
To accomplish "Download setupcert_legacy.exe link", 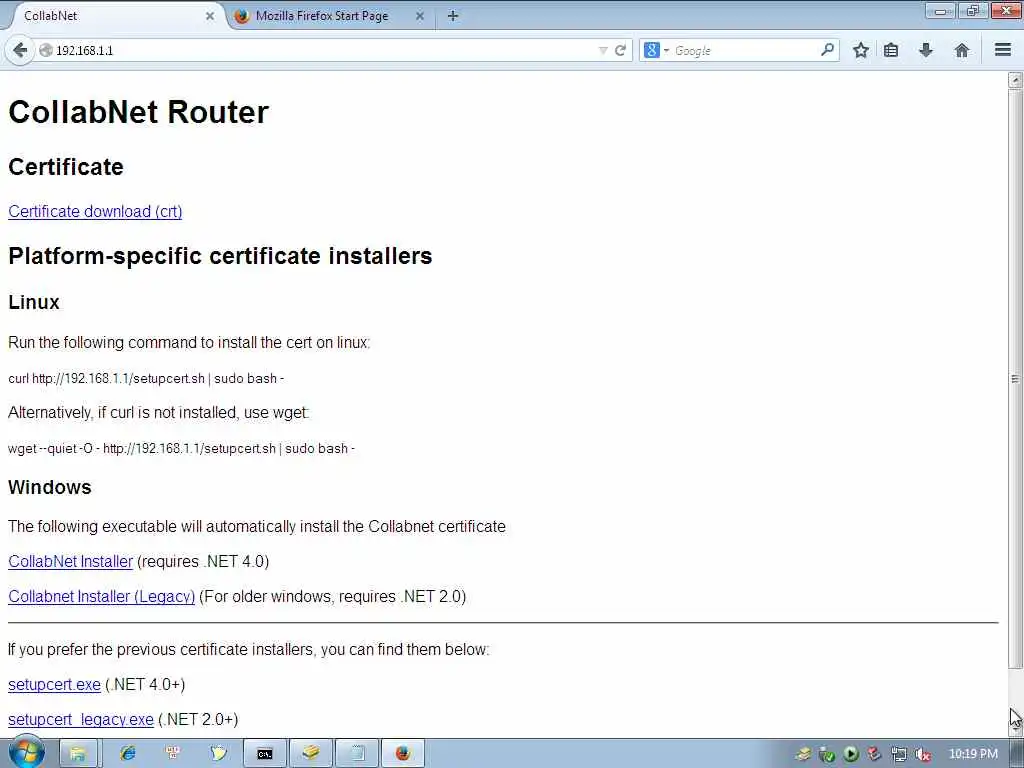I will click(81, 720).
